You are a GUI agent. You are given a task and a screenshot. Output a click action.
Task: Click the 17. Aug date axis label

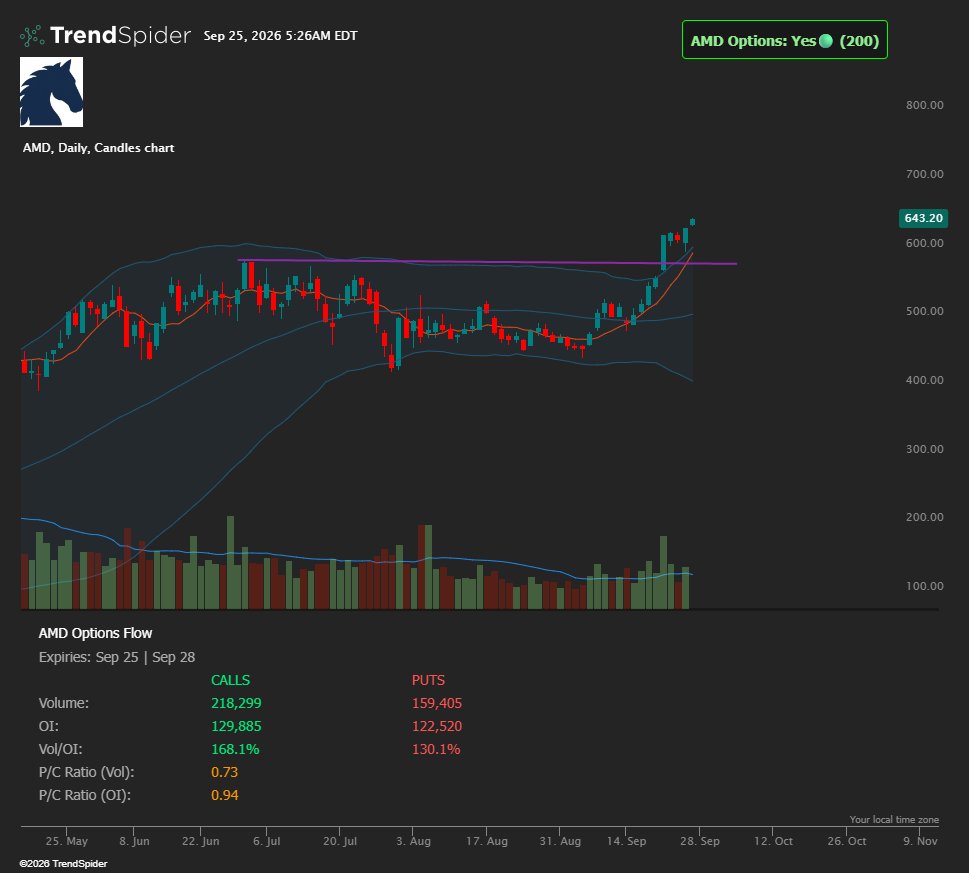click(487, 841)
